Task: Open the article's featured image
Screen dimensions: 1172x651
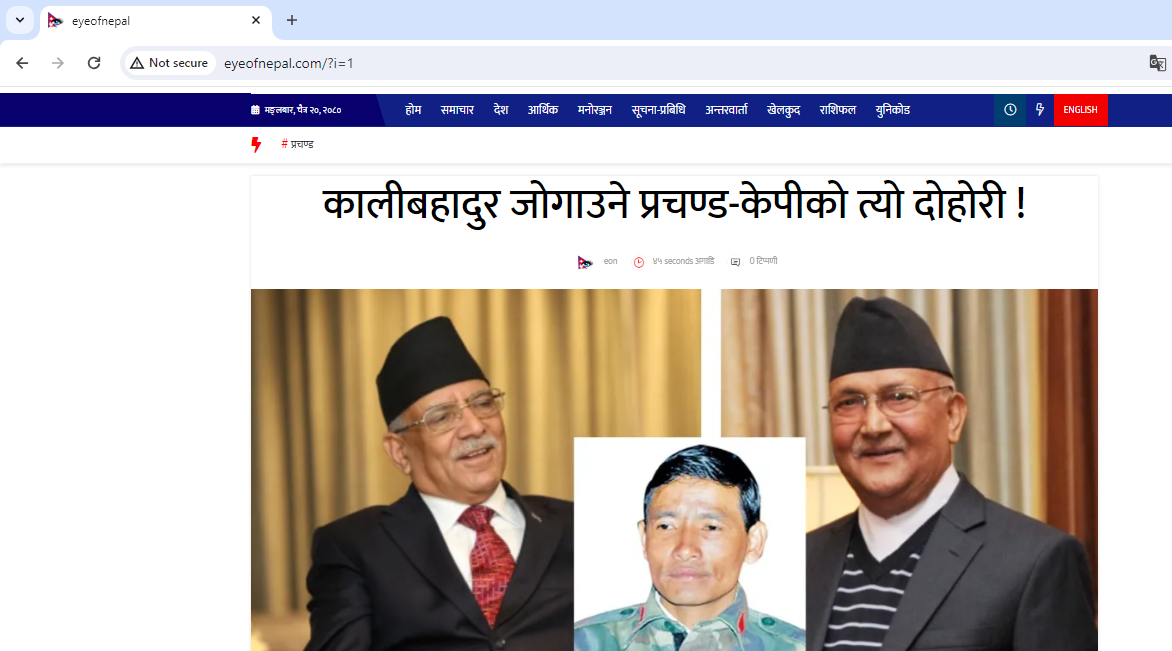Action: 674,469
